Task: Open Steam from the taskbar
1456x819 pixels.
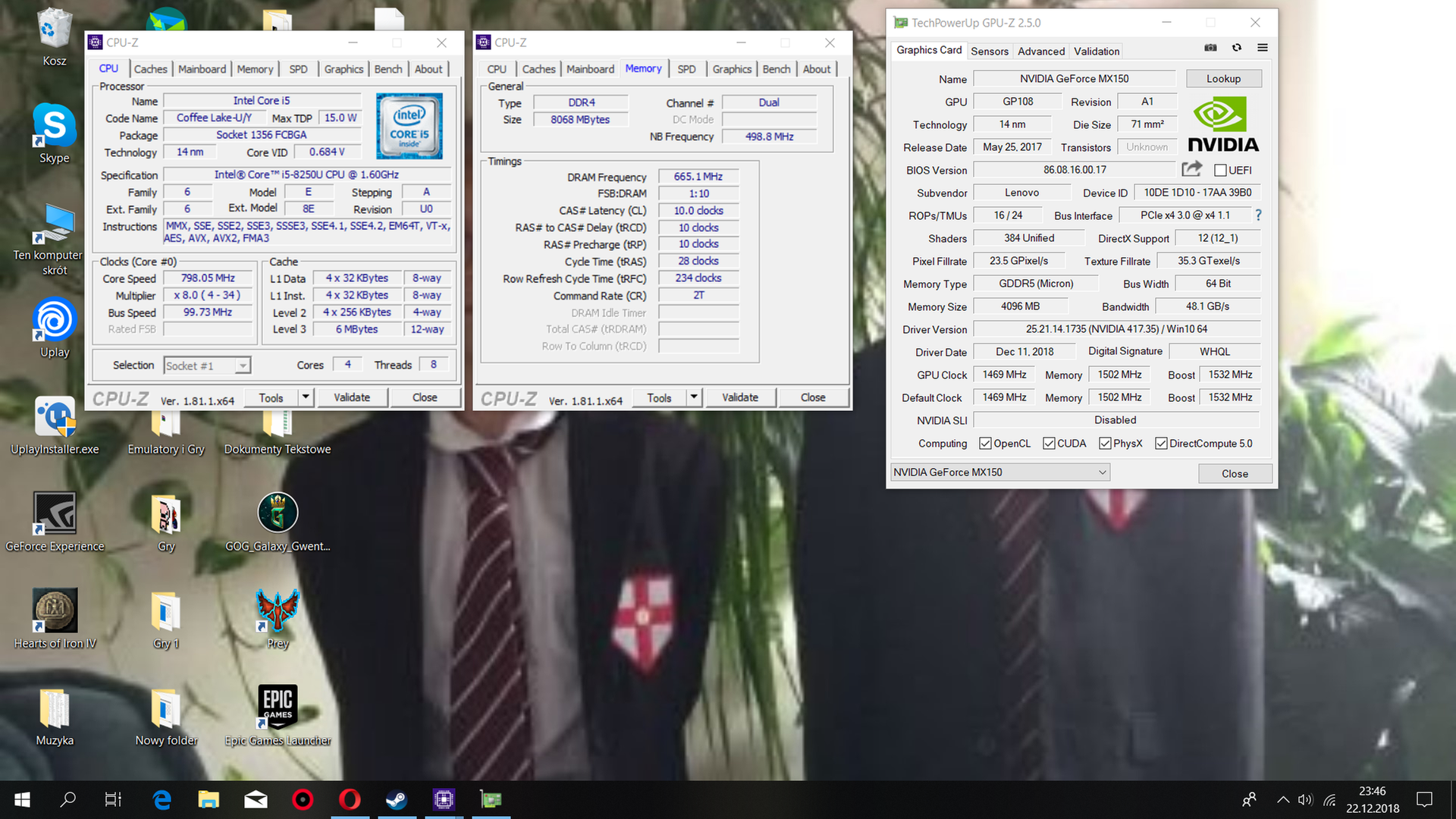Action: 397,799
